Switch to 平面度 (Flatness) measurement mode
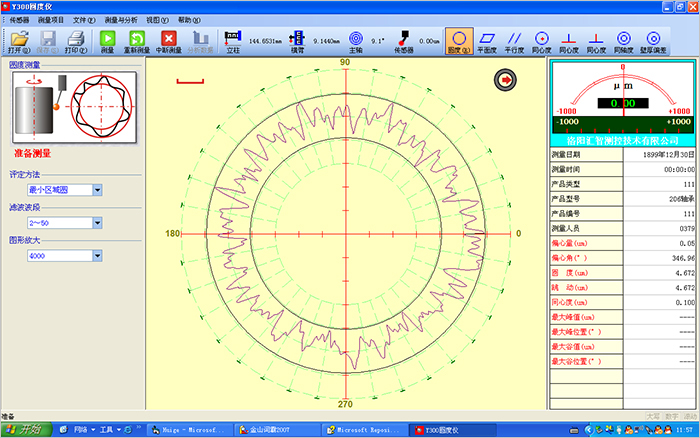Image resolution: width=700 pixels, height=438 pixels. (x=488, y=40)
